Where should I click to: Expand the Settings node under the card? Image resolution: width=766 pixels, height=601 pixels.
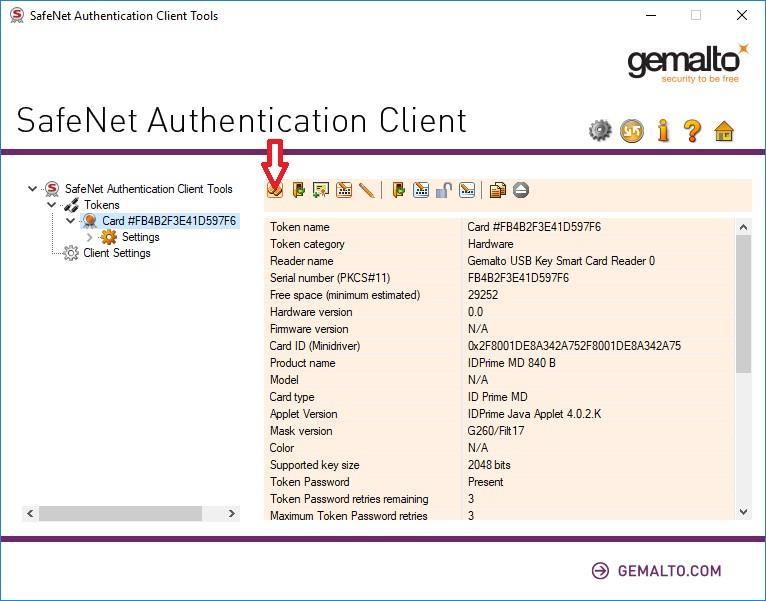pos(89,237)
